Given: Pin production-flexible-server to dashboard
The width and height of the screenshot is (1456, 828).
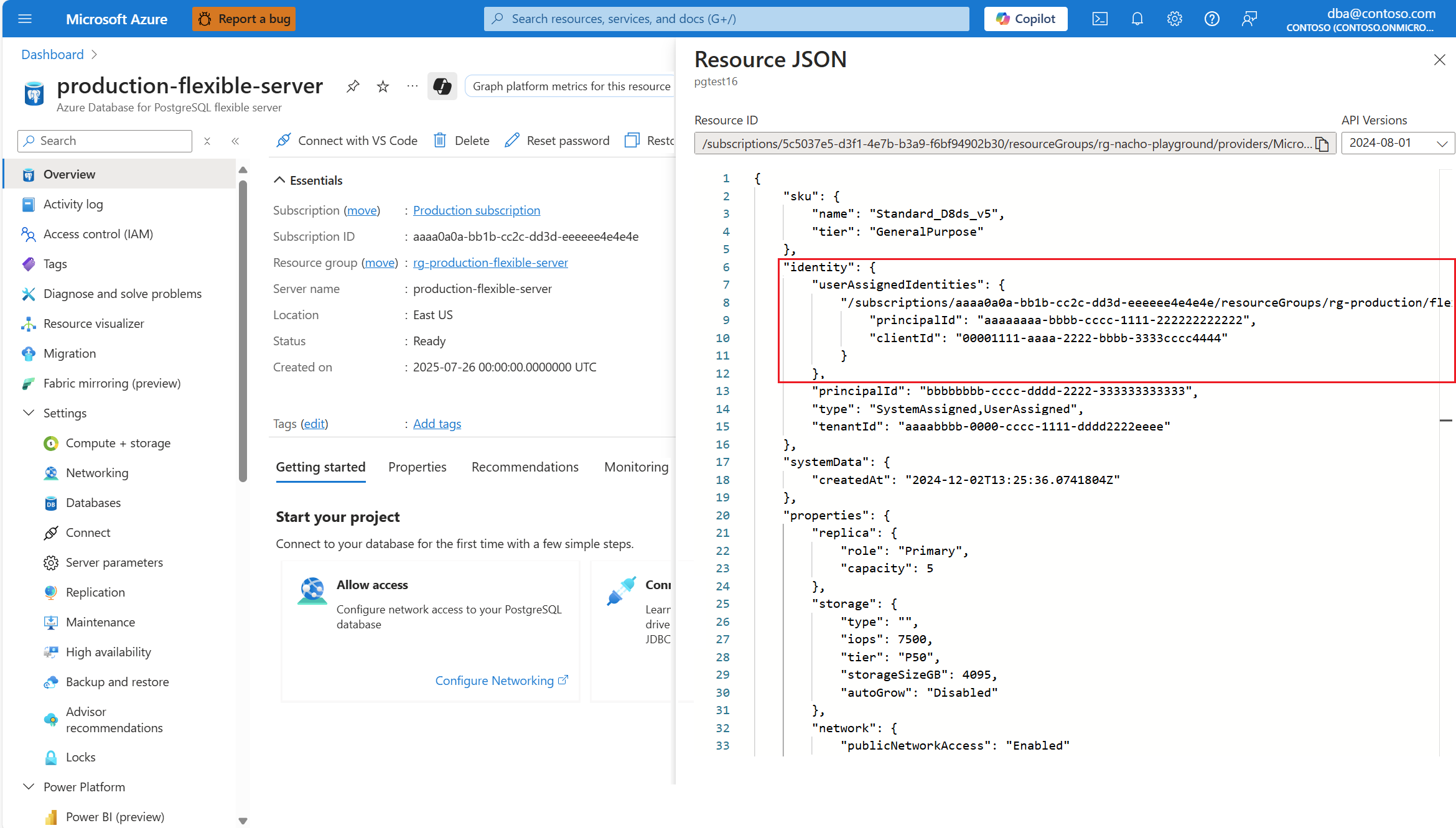Looking at the screenshot, I should tap(353, 86).
